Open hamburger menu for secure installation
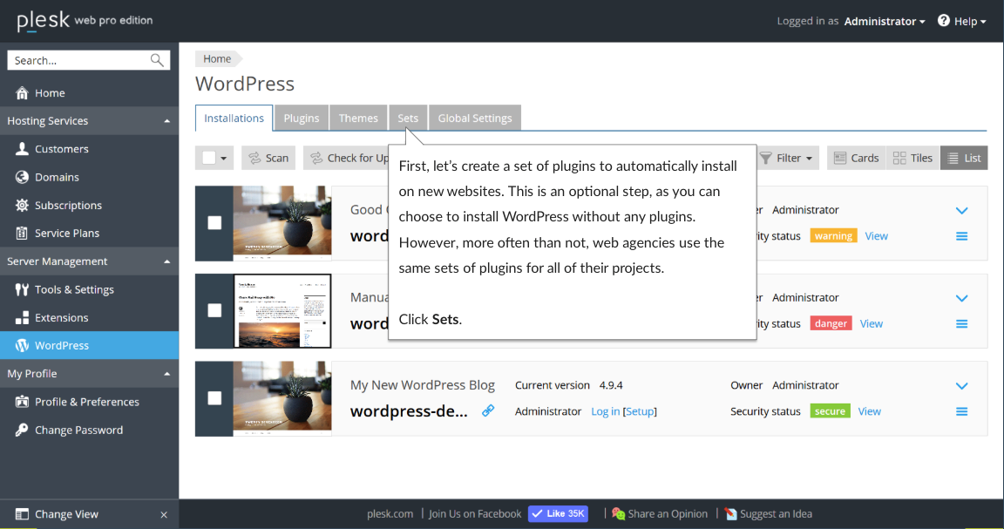Viewport: 1004px width, 529px height. pos(962,412)
